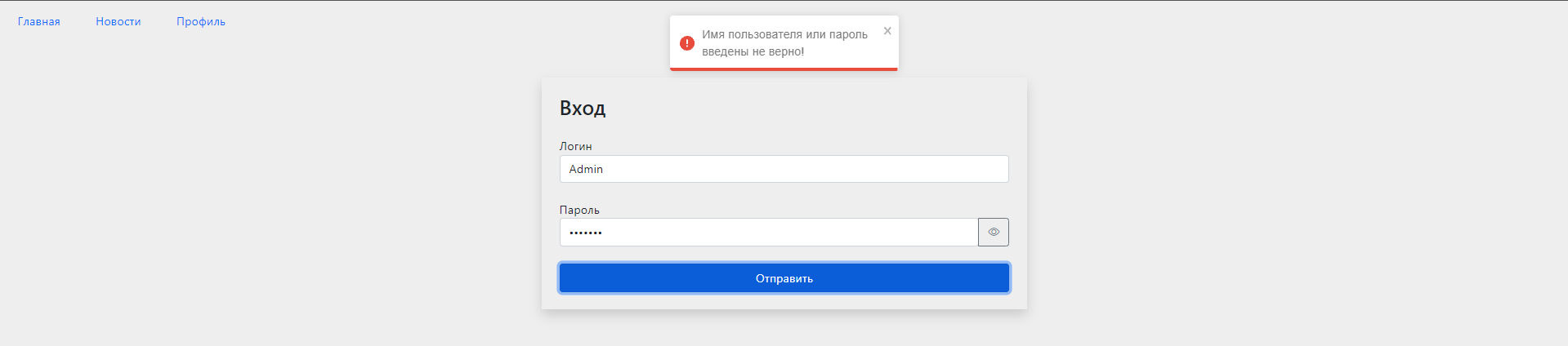The height and width of the screenshot is (346, 1568).
Task: Click the error message text in the toast
Action: click(784, 42)
